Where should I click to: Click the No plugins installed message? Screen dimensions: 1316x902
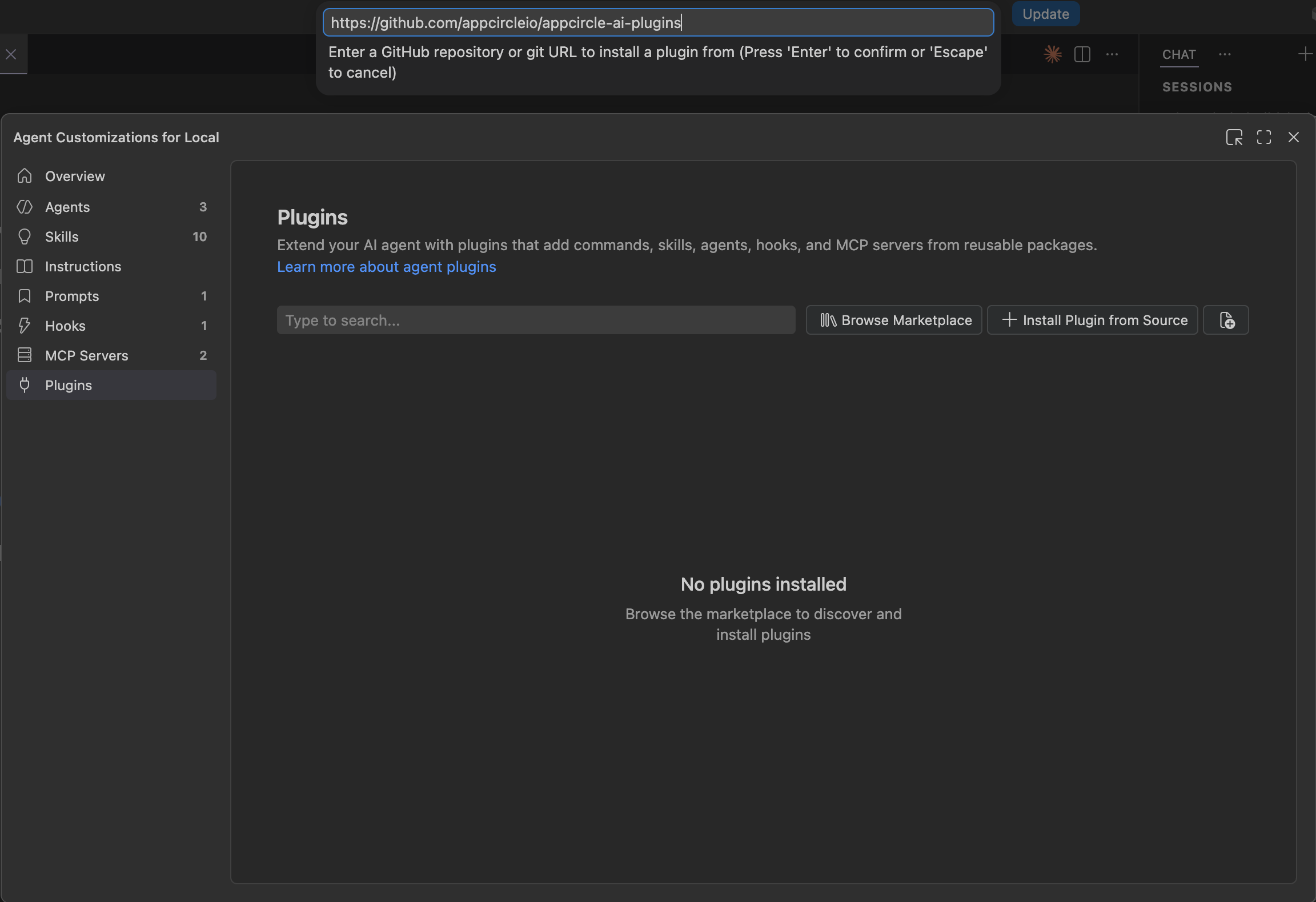(763, 584)
